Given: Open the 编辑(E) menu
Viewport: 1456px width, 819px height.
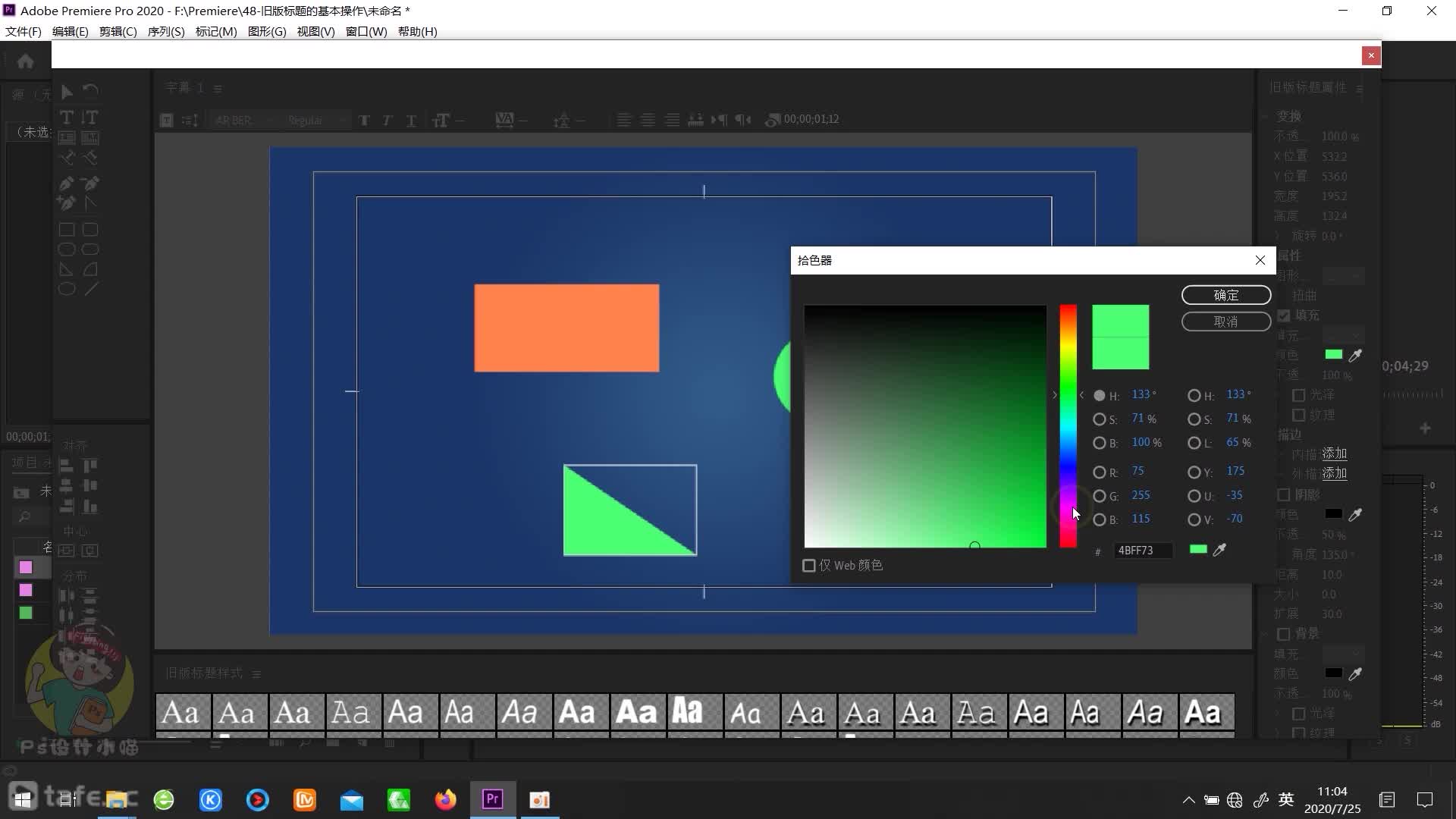Looking at the screenshot, I should [70, 32].
